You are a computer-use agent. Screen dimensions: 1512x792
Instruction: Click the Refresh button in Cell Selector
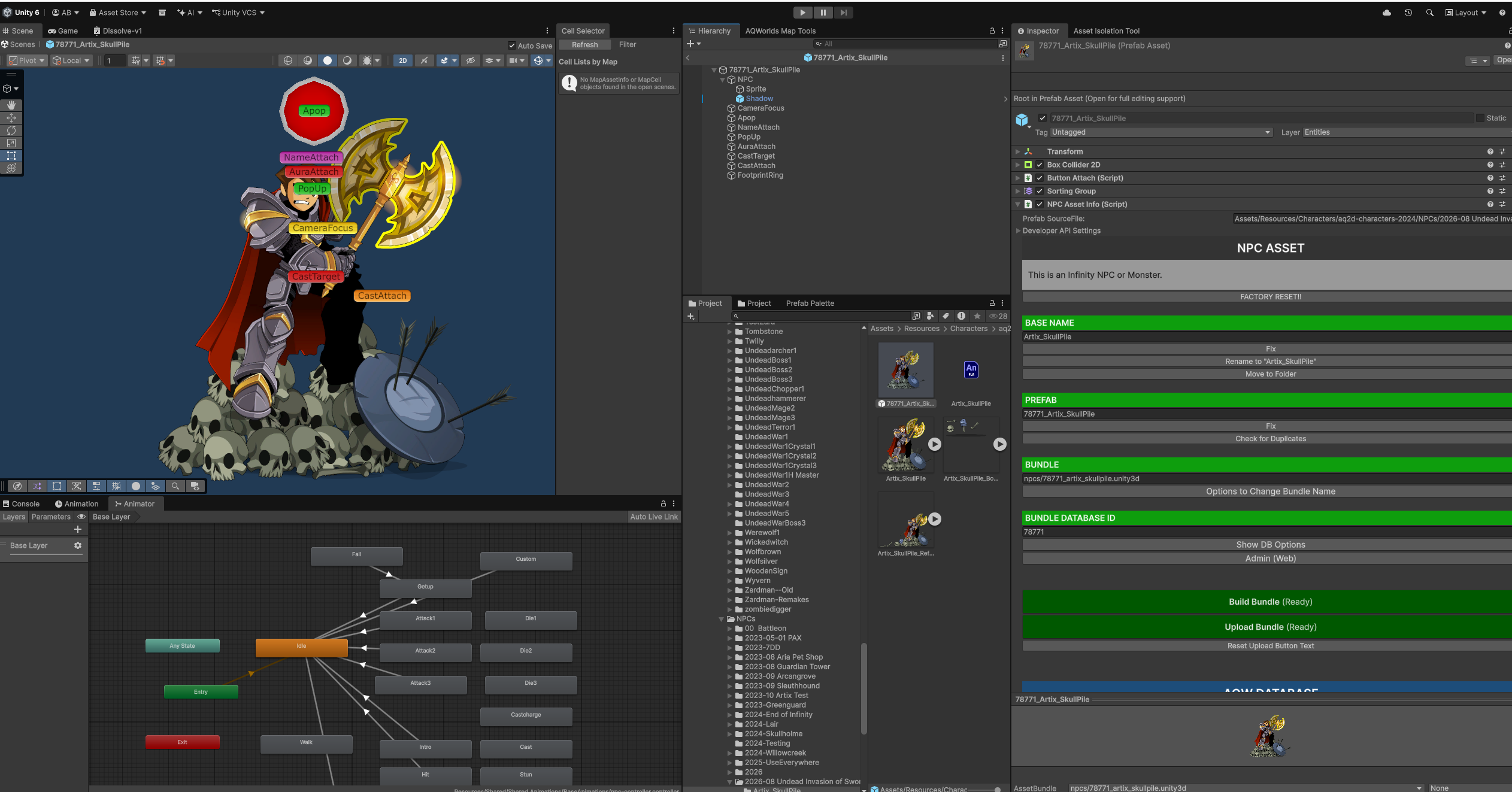point(584,45)
